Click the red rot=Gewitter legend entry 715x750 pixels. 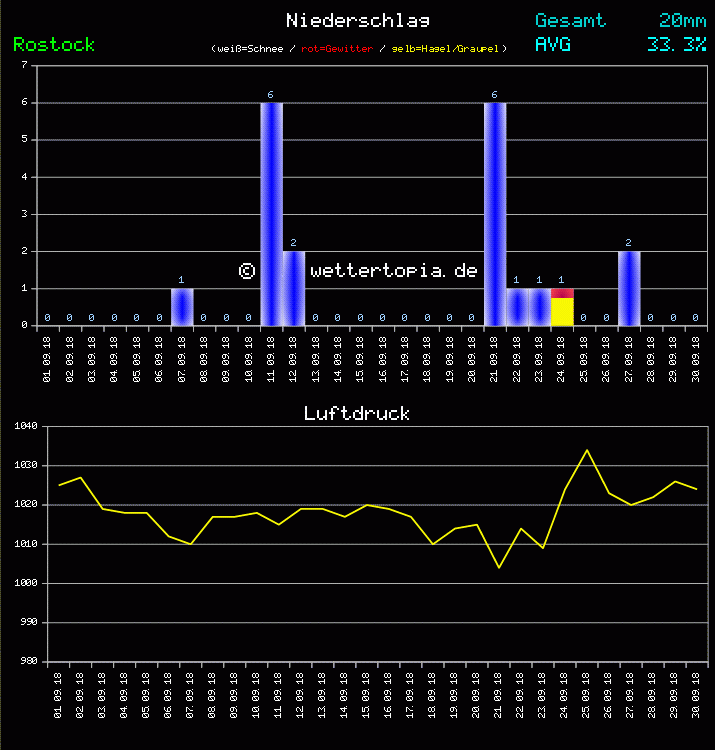pyautogui.click(x=337, y=49)
